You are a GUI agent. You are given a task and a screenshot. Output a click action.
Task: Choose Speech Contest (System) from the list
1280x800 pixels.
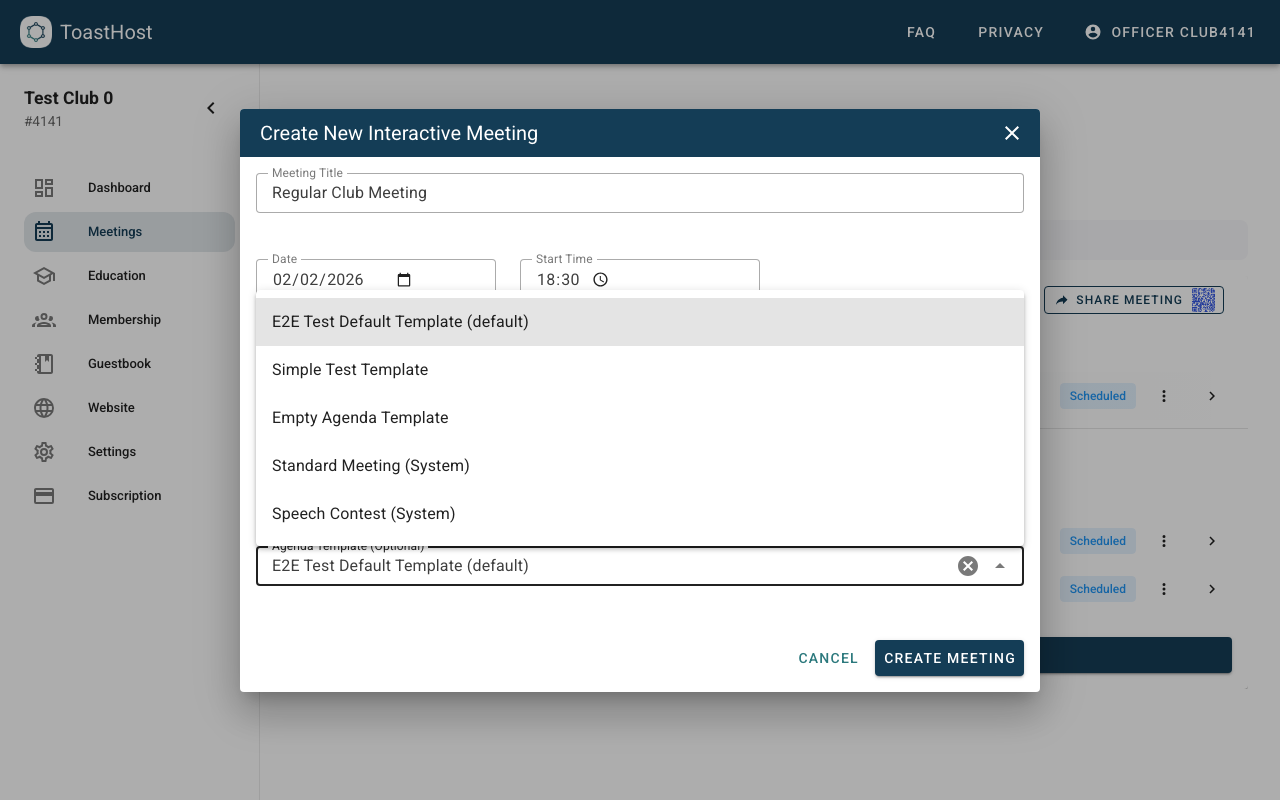coord(363,513)
